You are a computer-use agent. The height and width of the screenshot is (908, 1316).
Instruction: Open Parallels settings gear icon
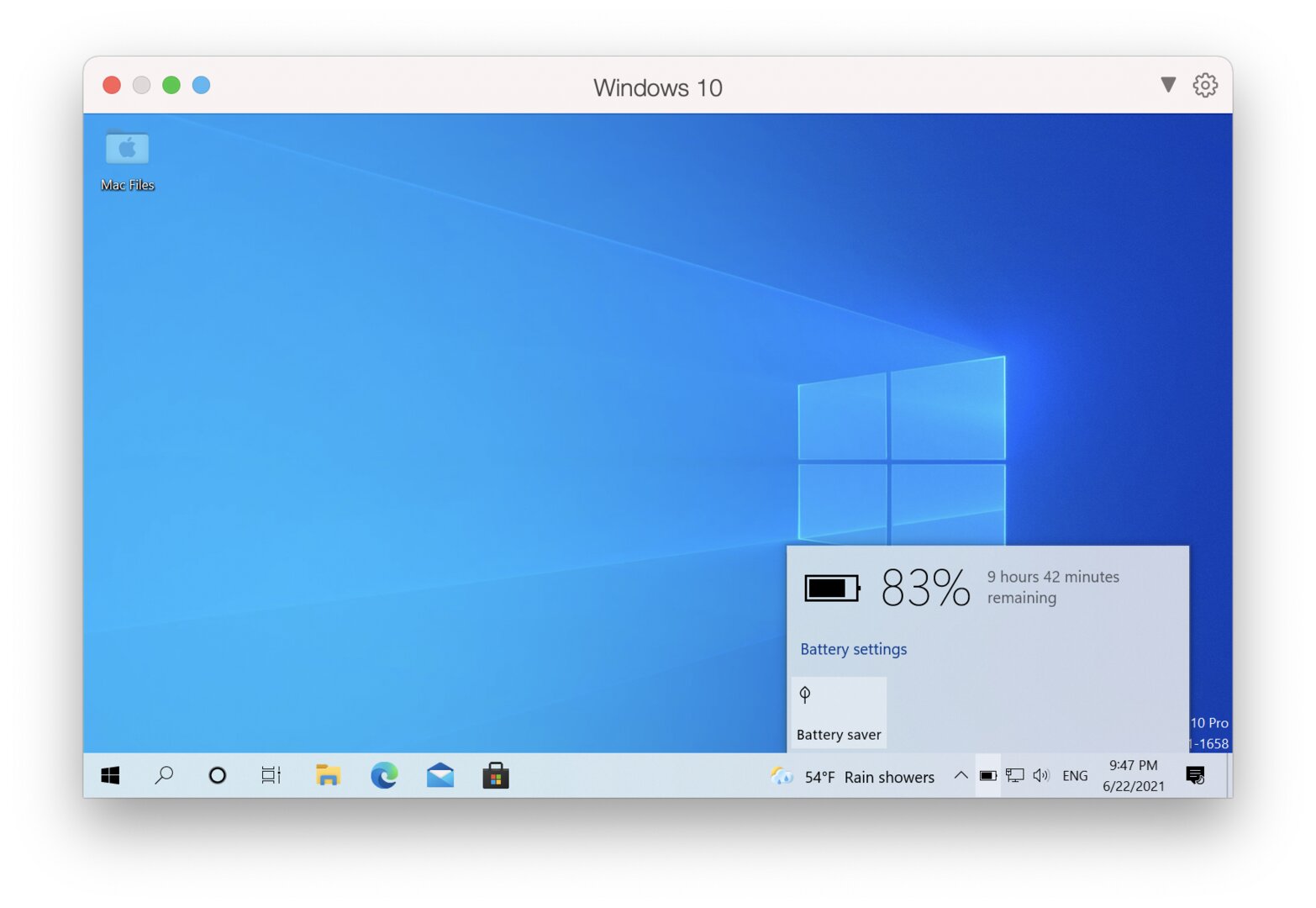1205,85
